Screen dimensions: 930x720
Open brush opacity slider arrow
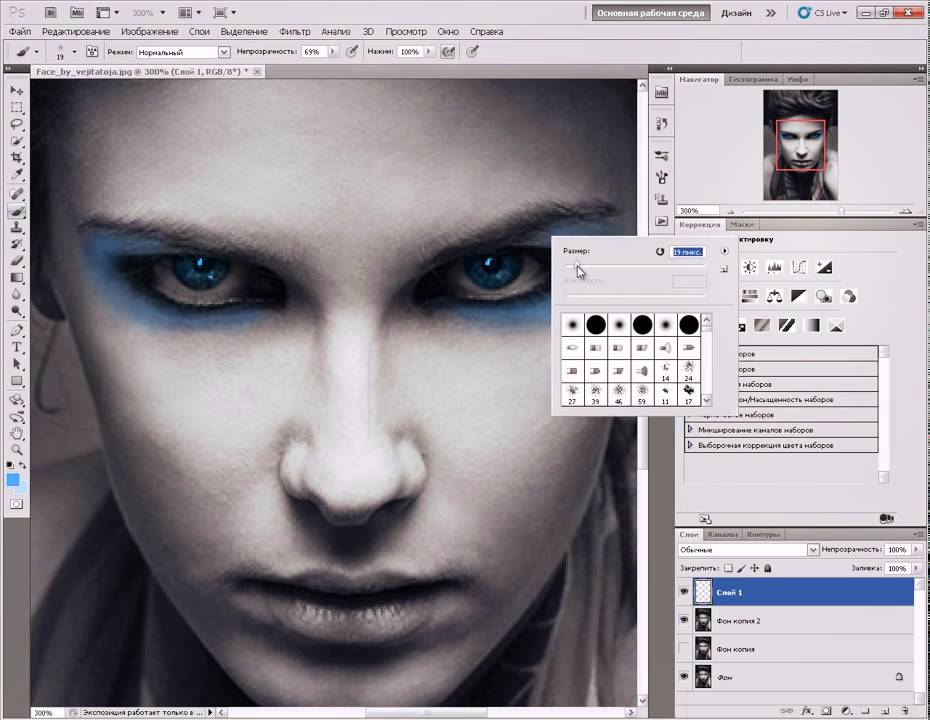coord(333,52)
